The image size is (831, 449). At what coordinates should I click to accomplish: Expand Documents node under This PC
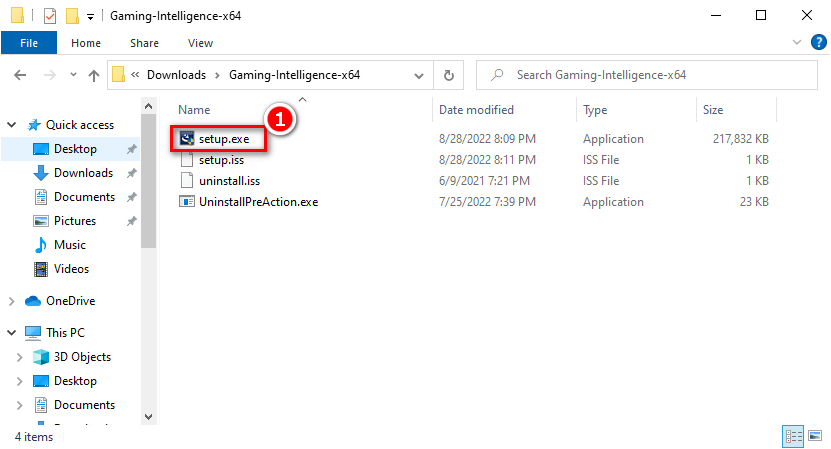click(x=20, y=405)
